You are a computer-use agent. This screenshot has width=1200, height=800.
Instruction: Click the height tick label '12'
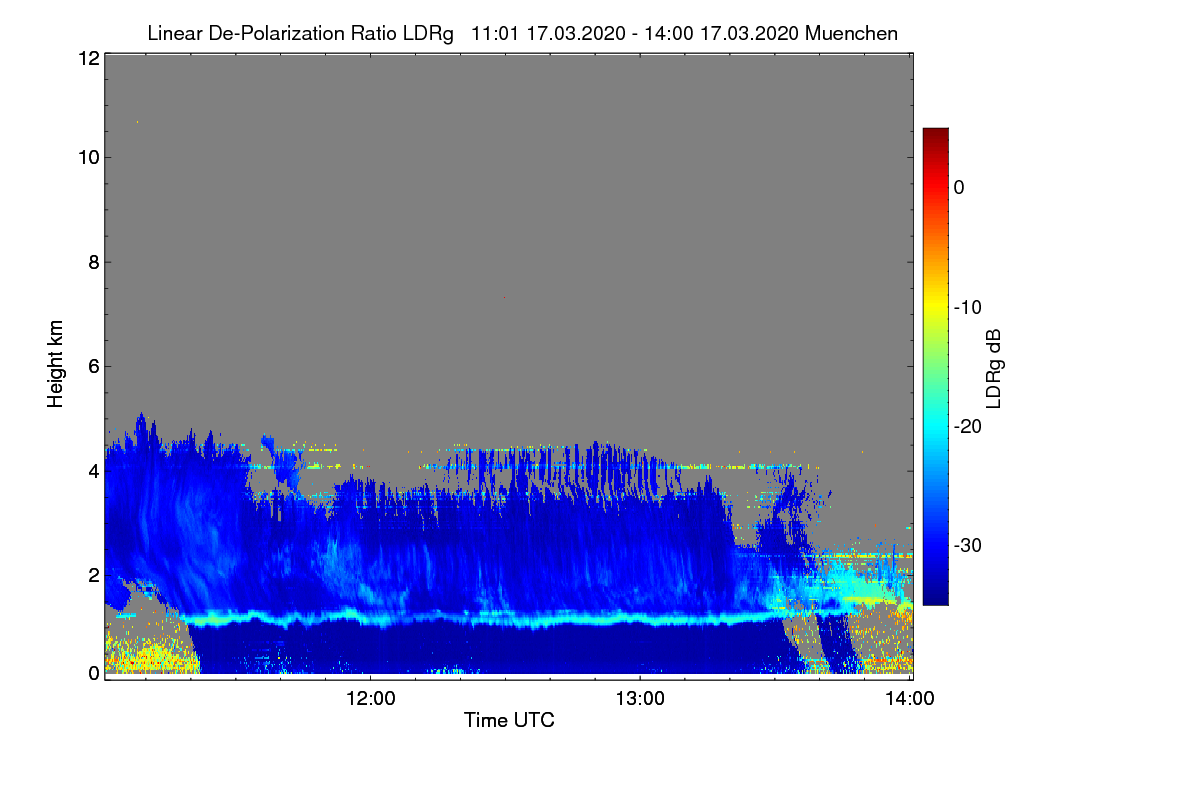[87, 58]
